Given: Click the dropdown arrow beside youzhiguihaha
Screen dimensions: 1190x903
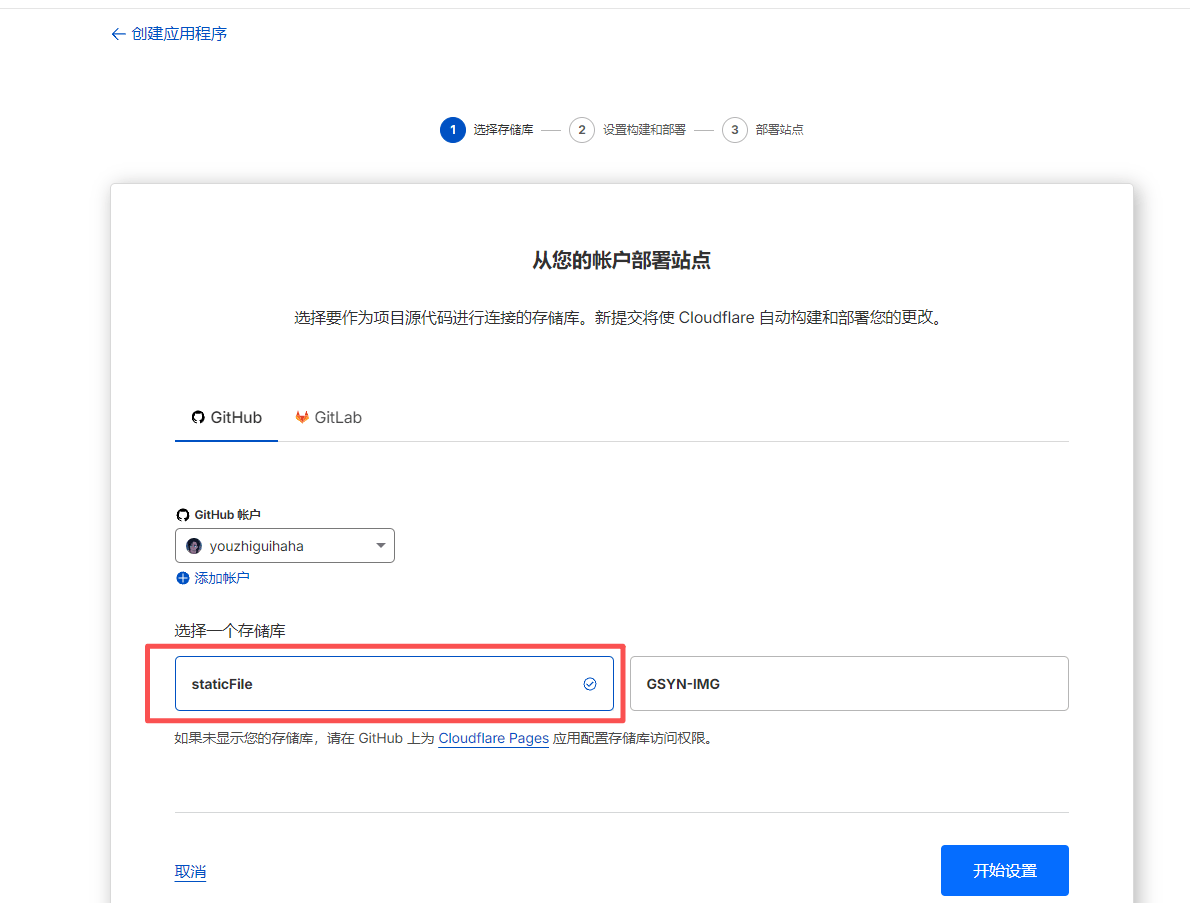Looking at the screenshot, I should pyautogui.click(x=380, y=545).
